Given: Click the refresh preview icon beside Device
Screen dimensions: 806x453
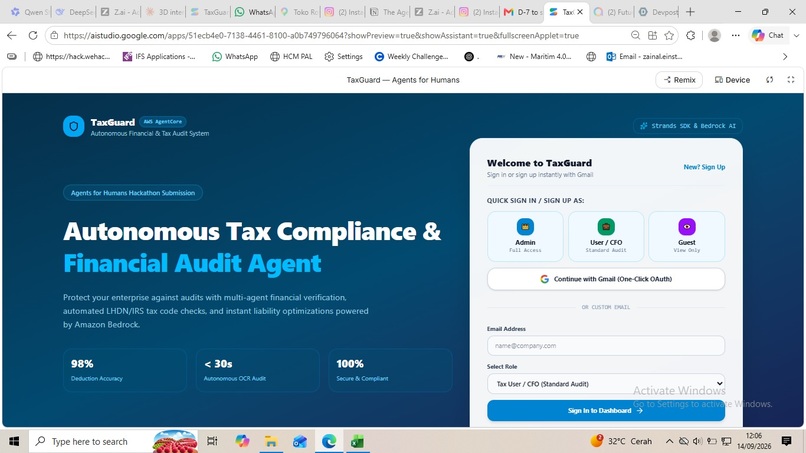Looking at the screenshot, I should click(x=770, y=80).
